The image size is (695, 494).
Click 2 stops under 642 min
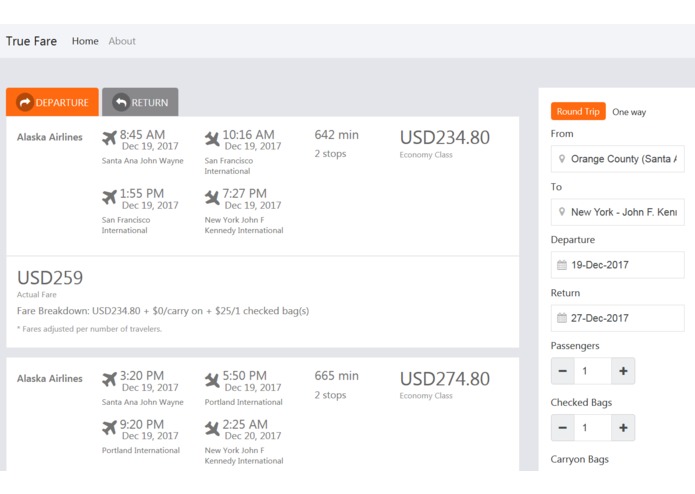[x=330, y=154]
